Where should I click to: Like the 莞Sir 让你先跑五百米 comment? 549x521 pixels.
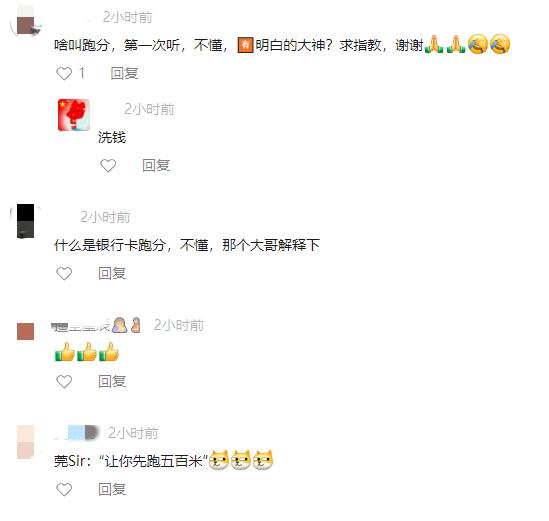pyautogui.click(x=64, y=489)
